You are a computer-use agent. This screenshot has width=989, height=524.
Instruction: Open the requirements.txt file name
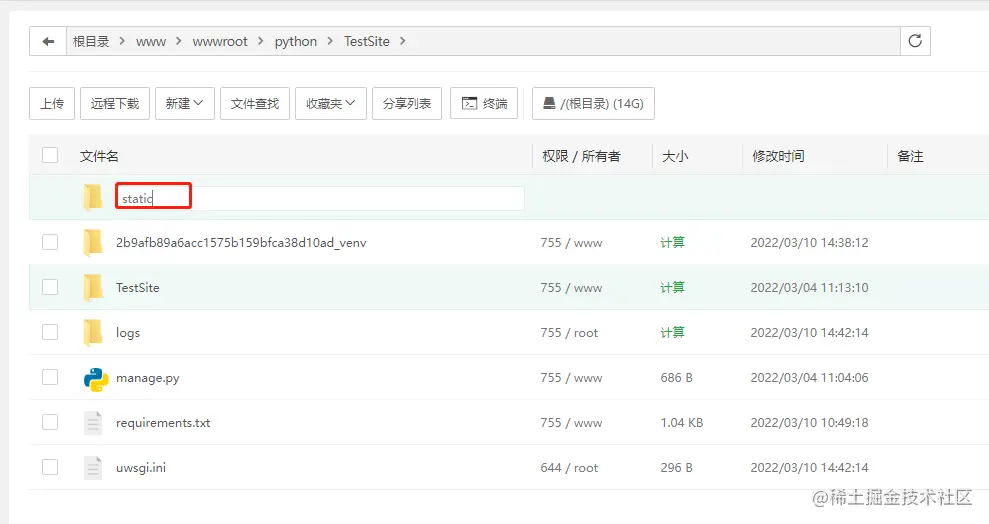[x=163, y=423]
